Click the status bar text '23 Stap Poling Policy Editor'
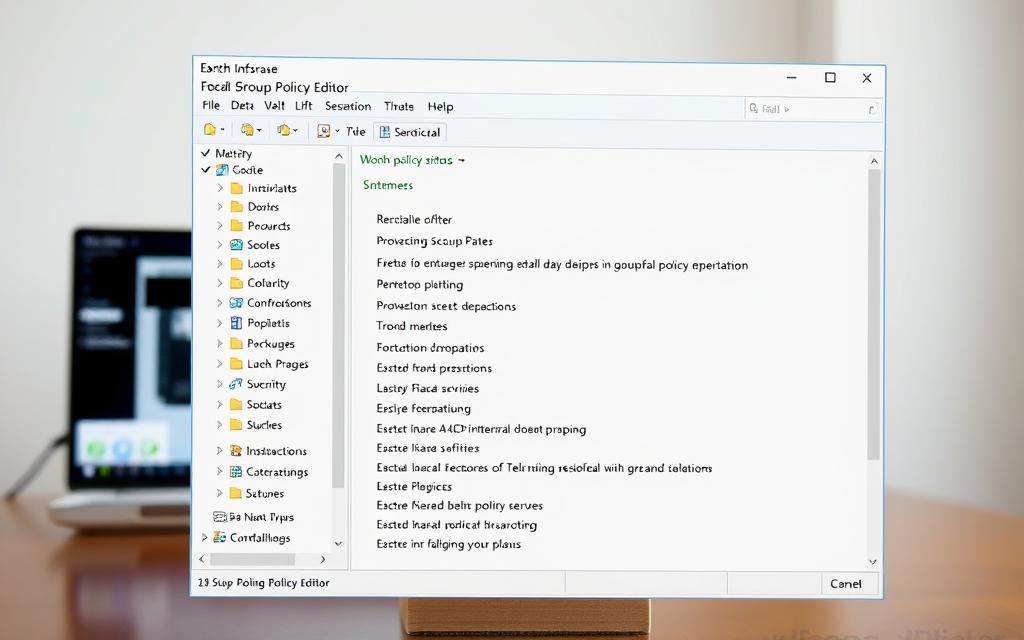Screen dimensions: 1024x640 coord(264,583)
